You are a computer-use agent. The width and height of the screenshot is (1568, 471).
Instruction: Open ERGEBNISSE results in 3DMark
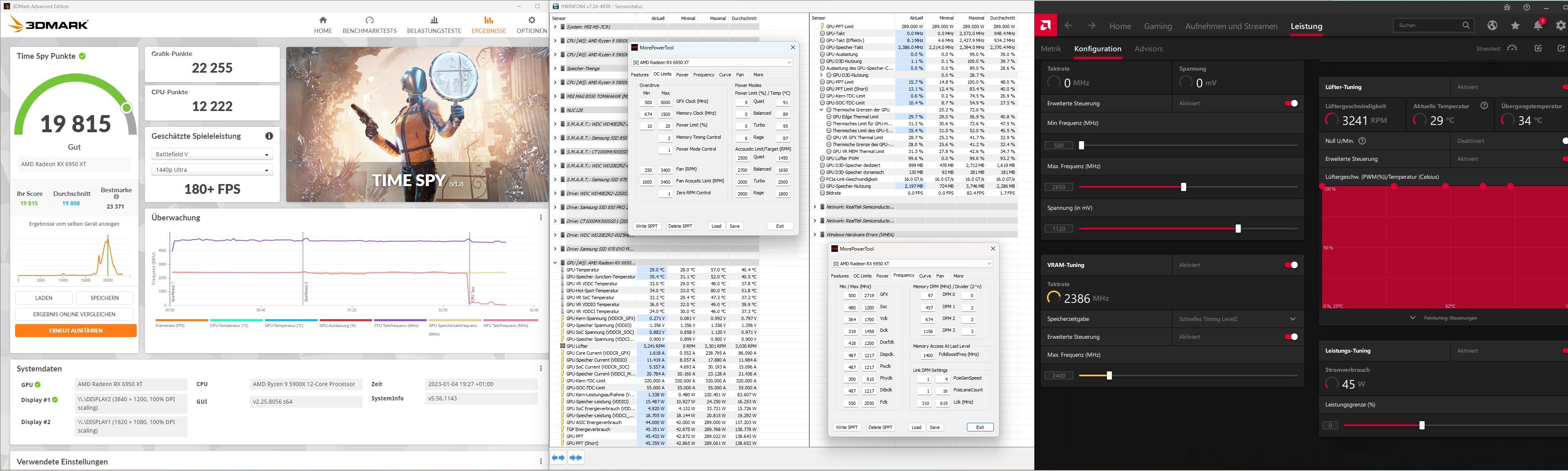489,25
